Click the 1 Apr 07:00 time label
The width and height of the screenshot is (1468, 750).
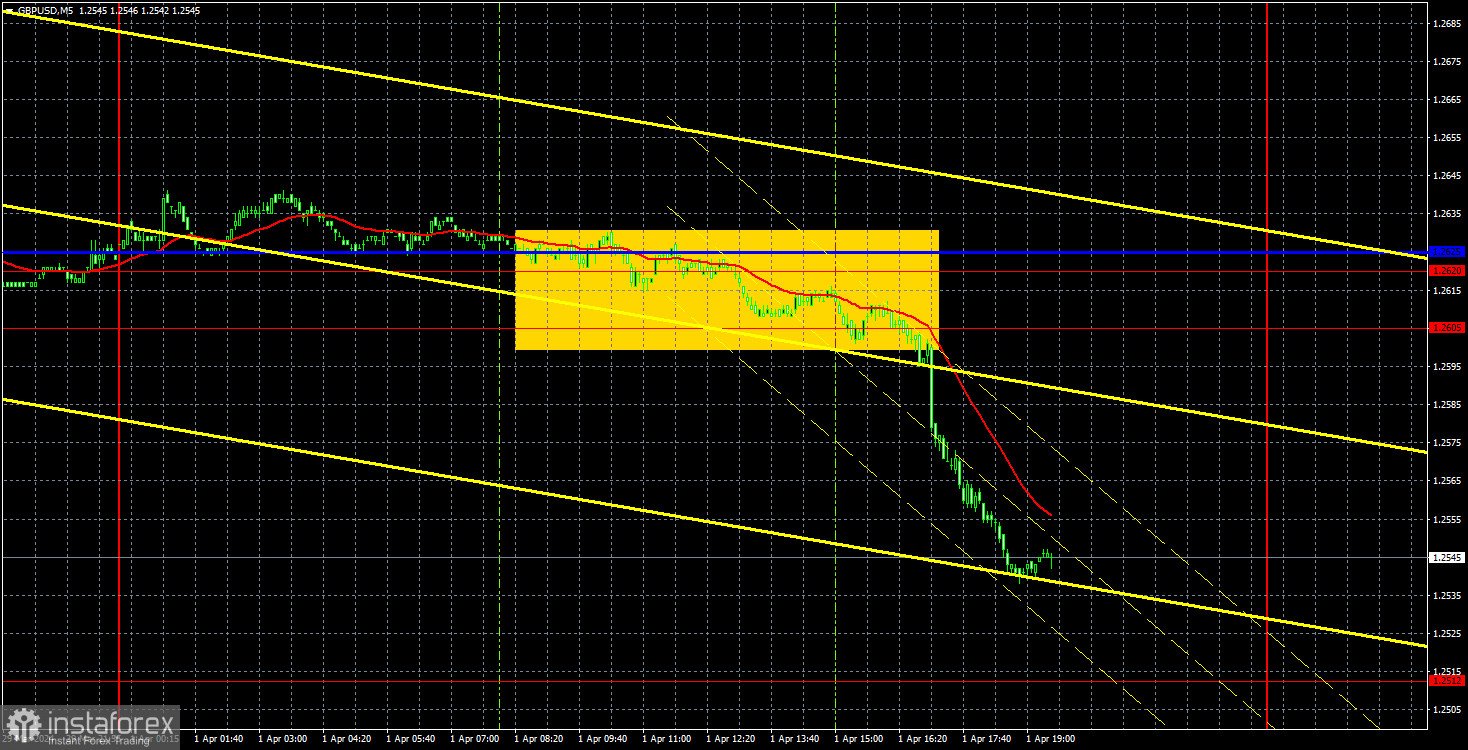pos(475,739)
